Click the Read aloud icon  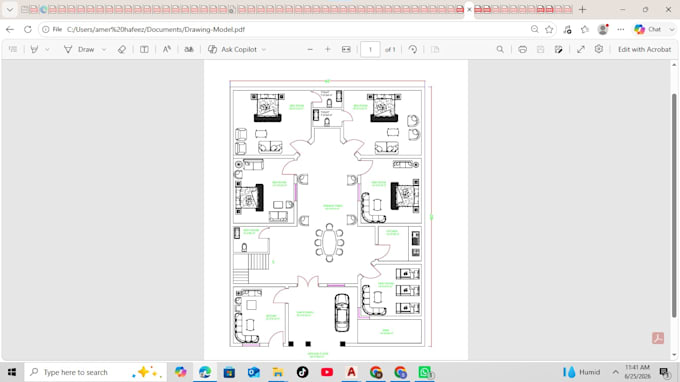pyautogui.click(x=167, y=49)
